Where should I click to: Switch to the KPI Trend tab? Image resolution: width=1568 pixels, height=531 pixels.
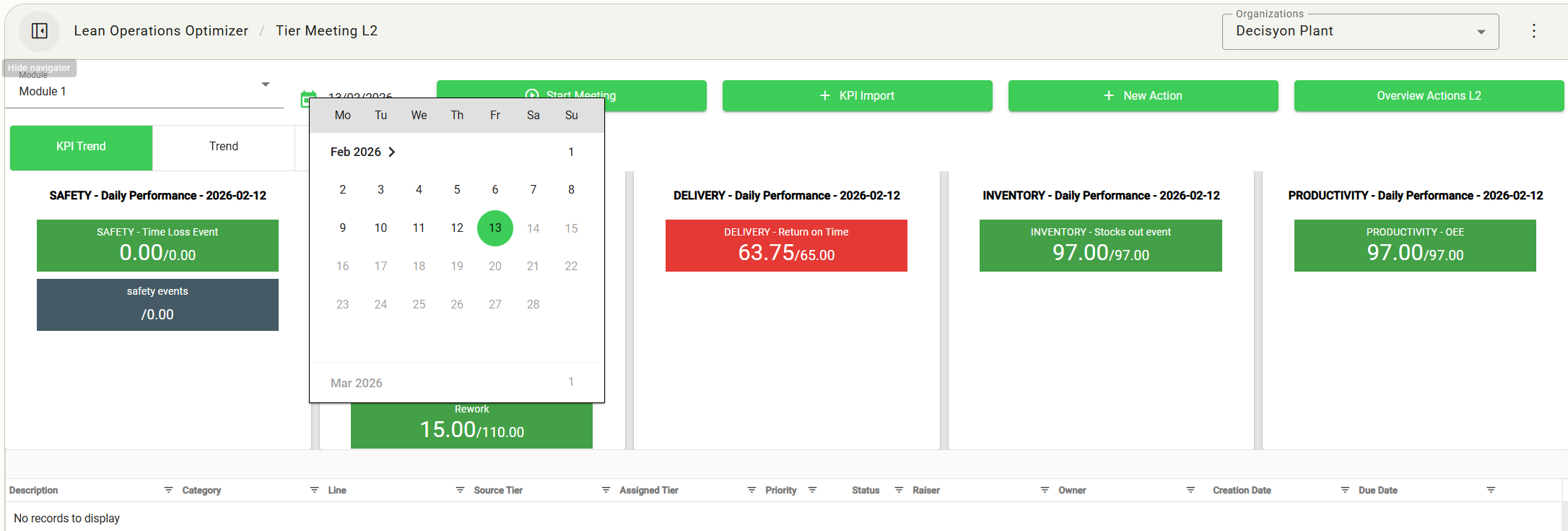(x=81, y=147)
